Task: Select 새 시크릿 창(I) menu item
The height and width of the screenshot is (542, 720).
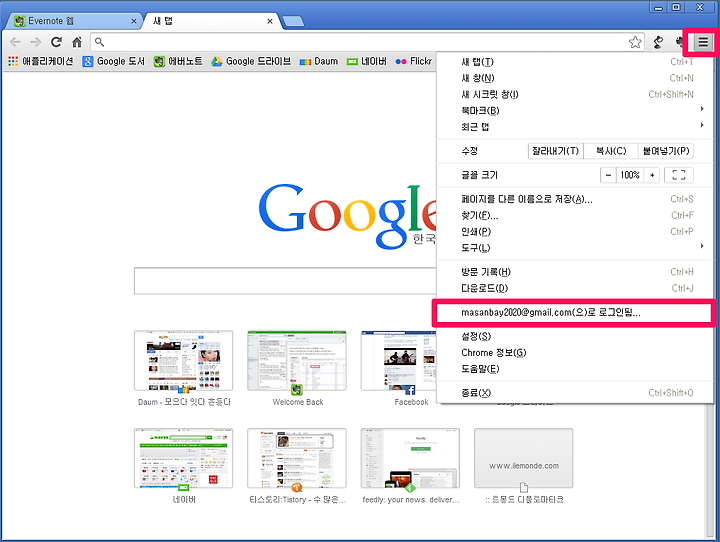Action: [x=575, y=94]
